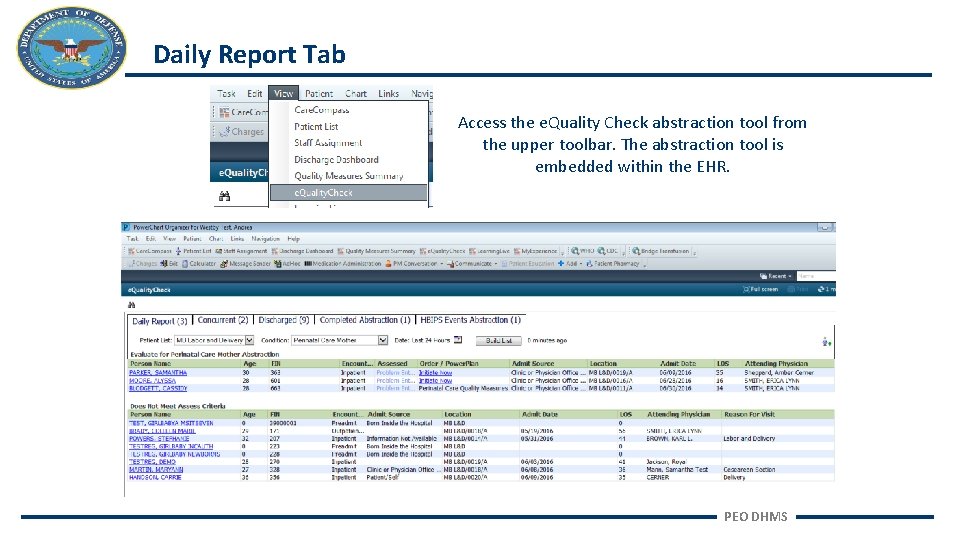Select HEIPS Events Abstraction (1) tab
960x540 pixels.
(x=470, y=320)
